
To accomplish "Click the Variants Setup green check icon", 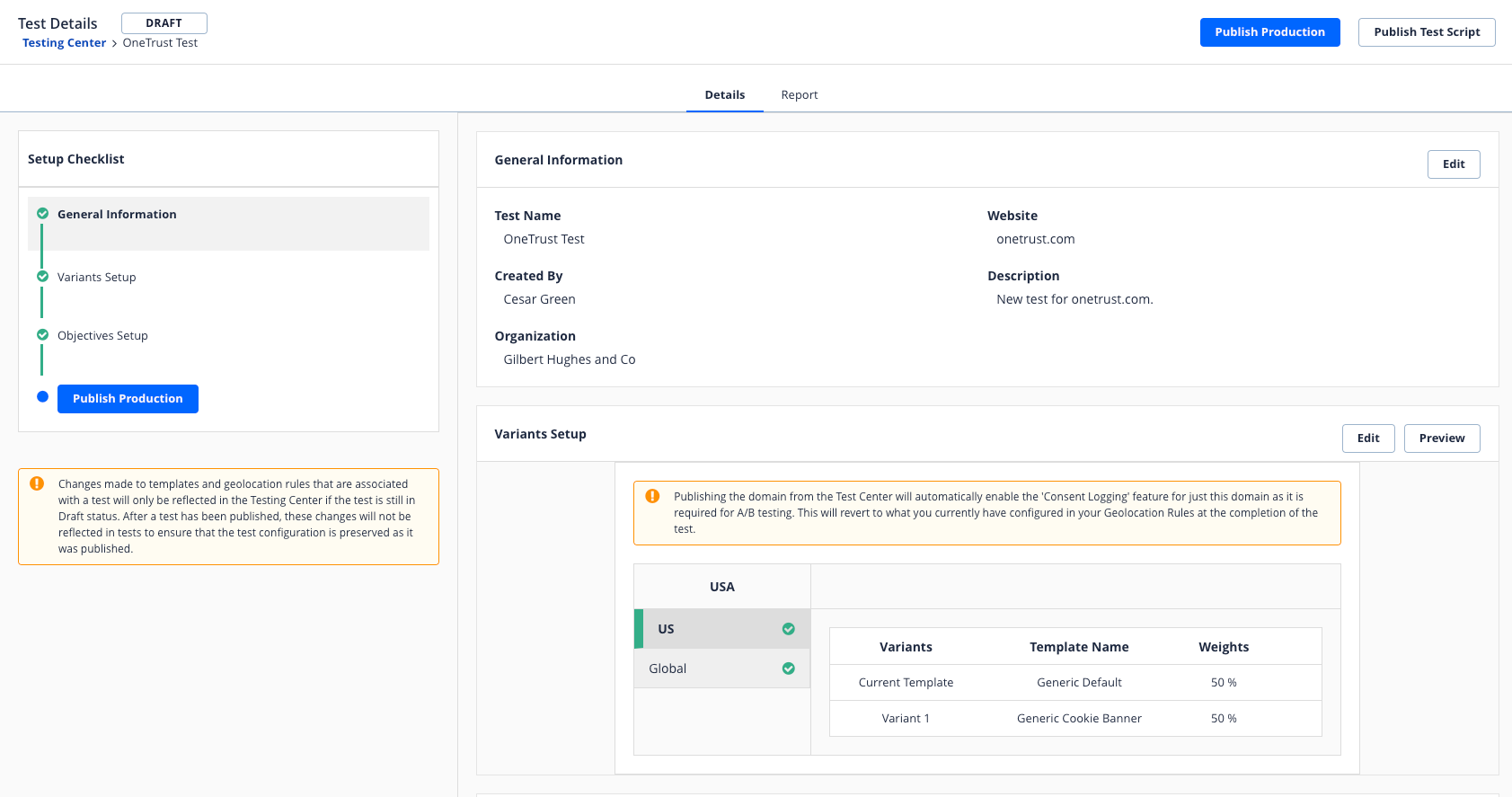I will pos(42,277).
